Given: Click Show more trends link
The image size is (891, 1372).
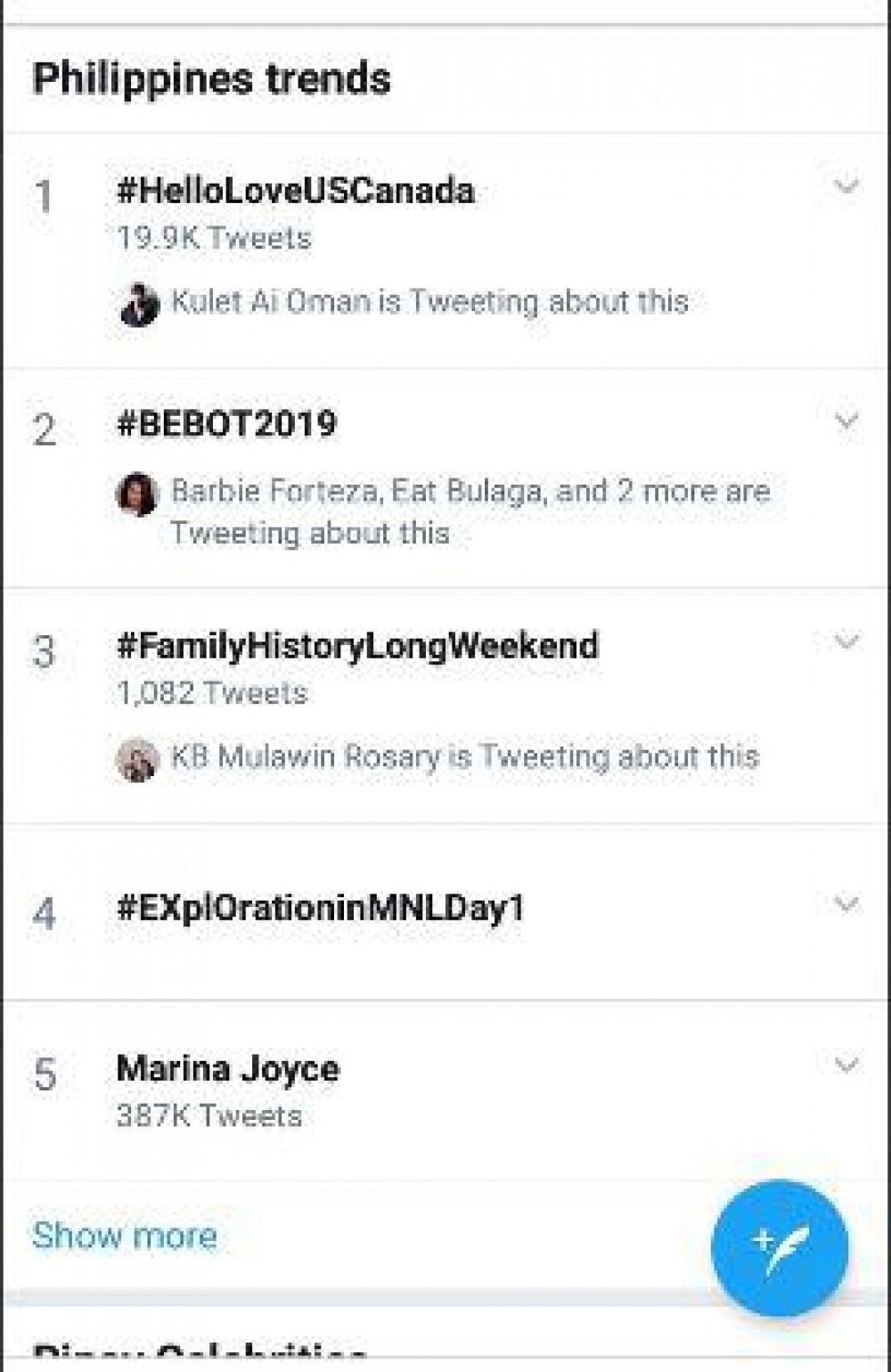Looking at the screenshot, I should [x=125, y=1236].
